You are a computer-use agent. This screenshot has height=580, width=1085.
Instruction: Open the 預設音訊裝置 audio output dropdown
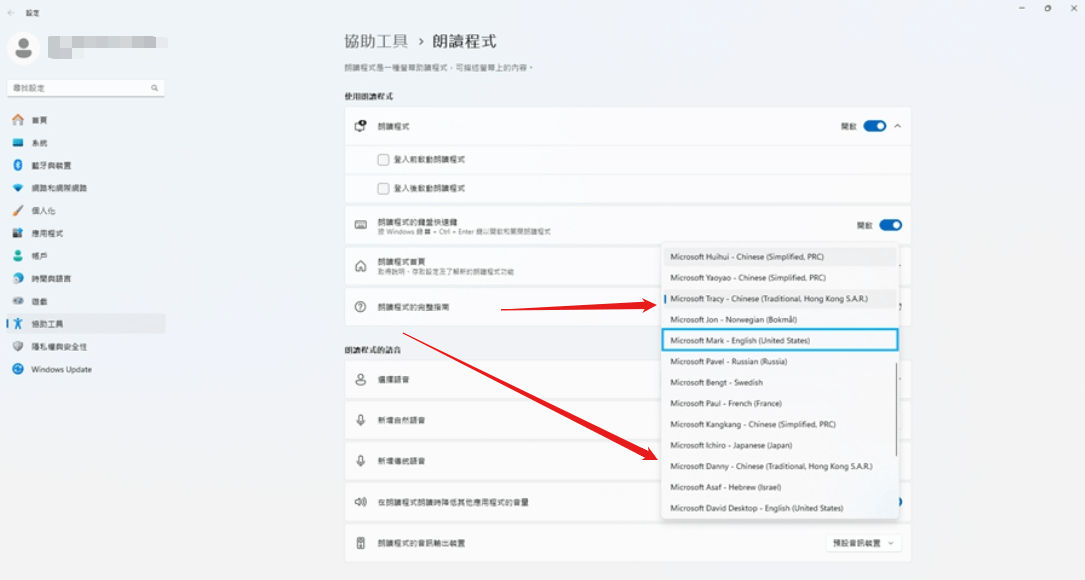pos(863,543)
